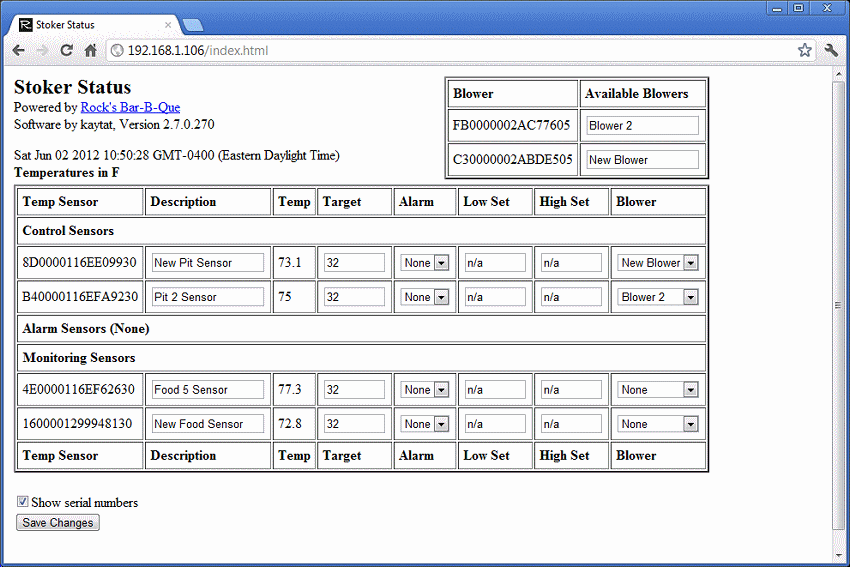The height and width of the screenshot is (567, 850).
Task: Open Alarm dropdown for New Pit Sensor
Action: [x=425, y=263]
